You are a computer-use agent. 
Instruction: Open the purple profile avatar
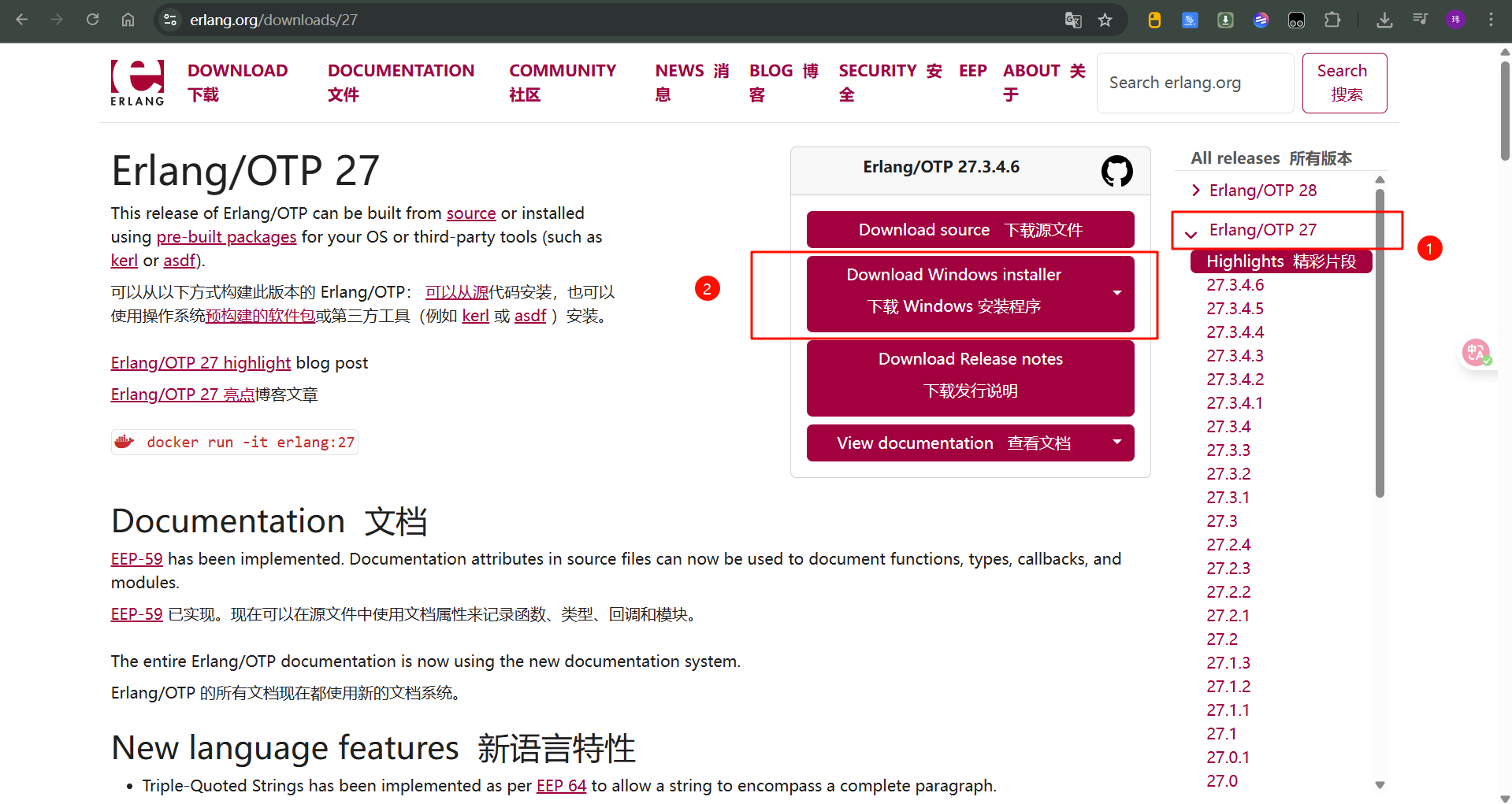[x=1455, y=20]
